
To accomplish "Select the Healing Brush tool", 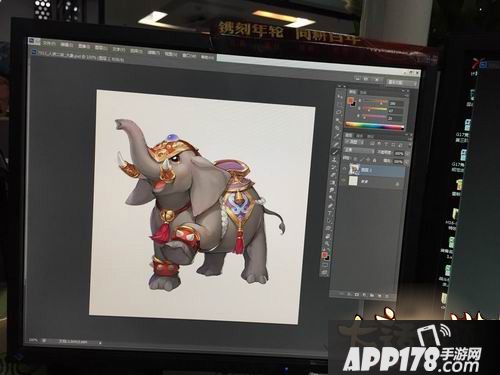I will coord(336,144).
